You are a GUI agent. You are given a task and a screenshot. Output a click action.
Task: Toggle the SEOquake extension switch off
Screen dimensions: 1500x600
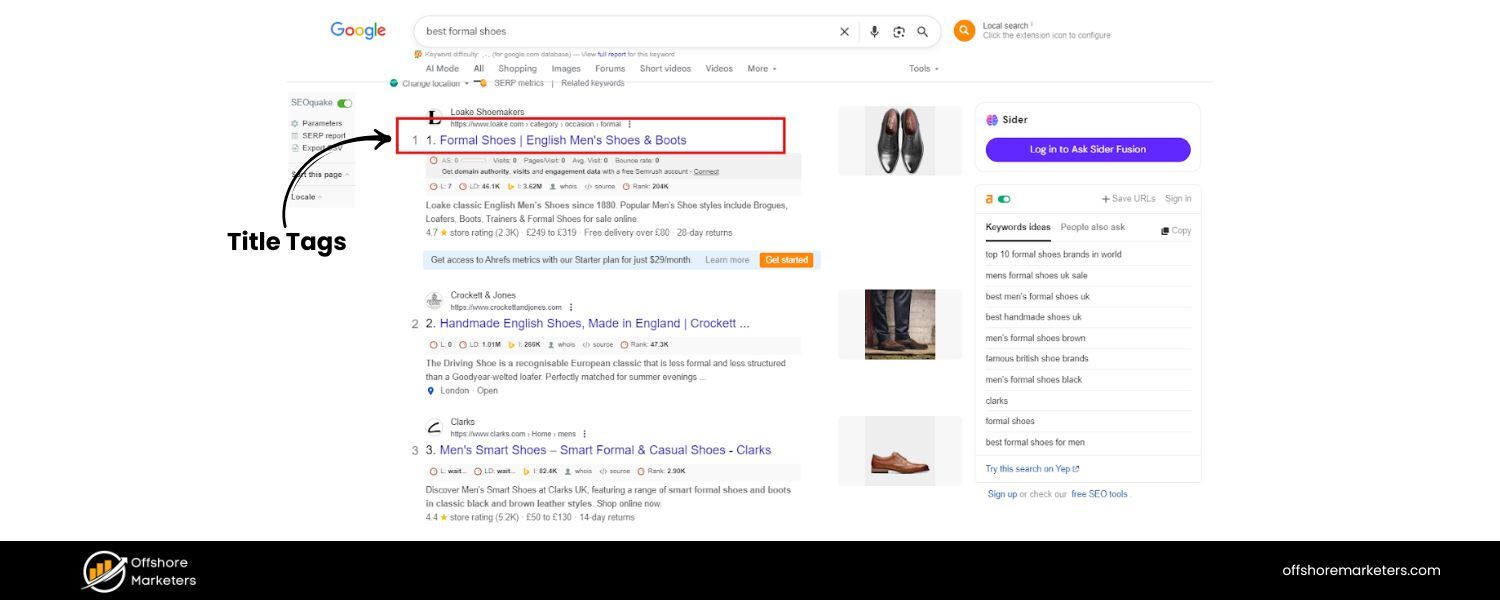click(346, 102)
